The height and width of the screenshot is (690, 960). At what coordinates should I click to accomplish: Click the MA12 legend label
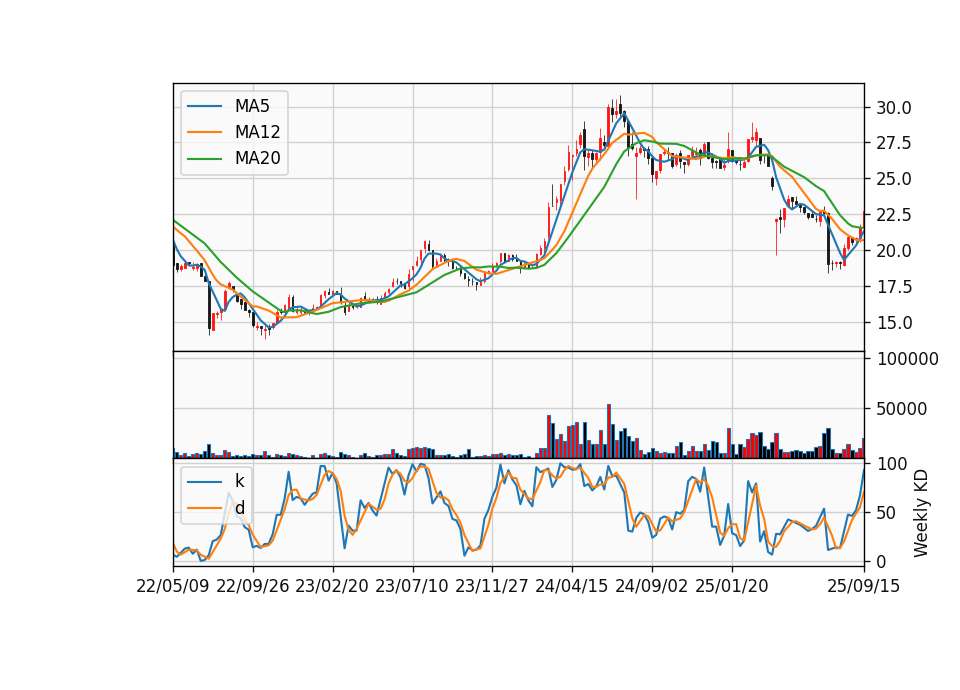(257, 132)
